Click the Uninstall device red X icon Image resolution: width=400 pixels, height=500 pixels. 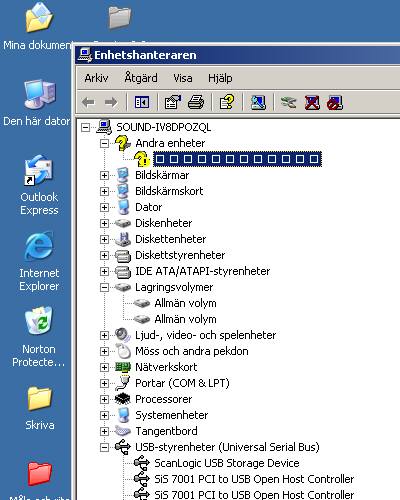312,102
